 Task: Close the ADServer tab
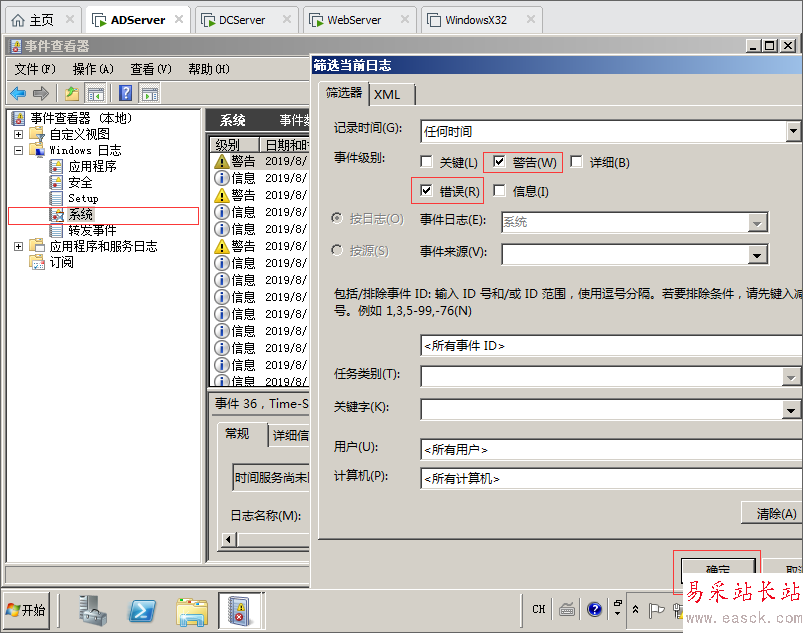[x=179, y=19]
